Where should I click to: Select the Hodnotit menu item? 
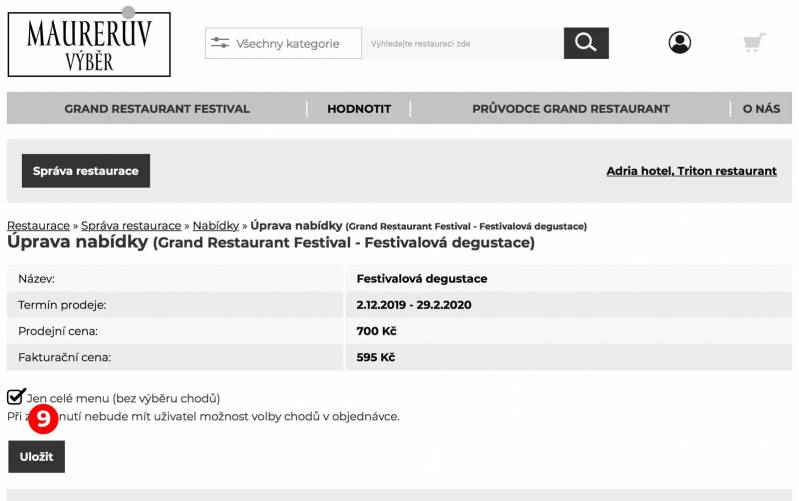[x=359, y=109]
